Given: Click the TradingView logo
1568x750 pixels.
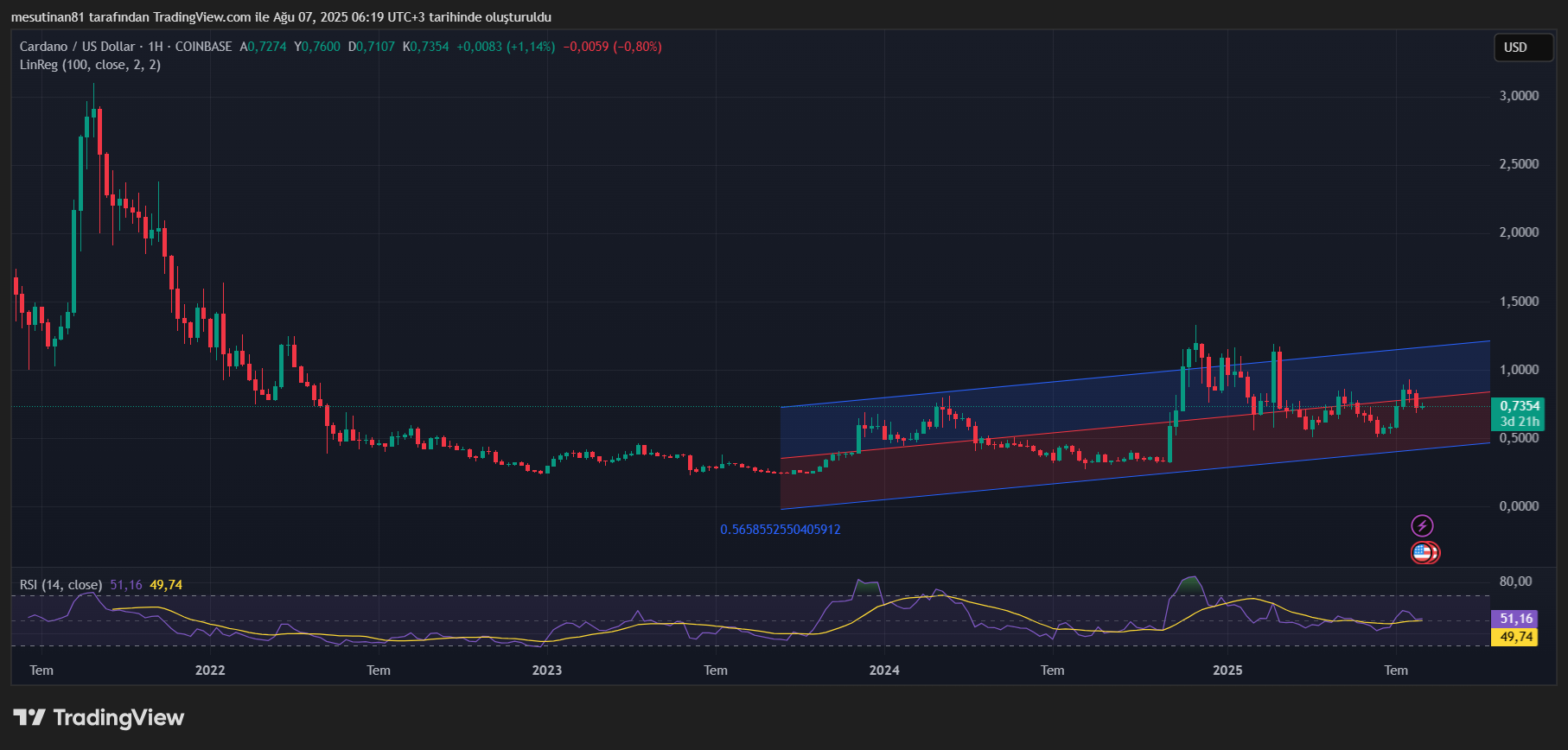Looking at the screenshot, I should point(99,717).
